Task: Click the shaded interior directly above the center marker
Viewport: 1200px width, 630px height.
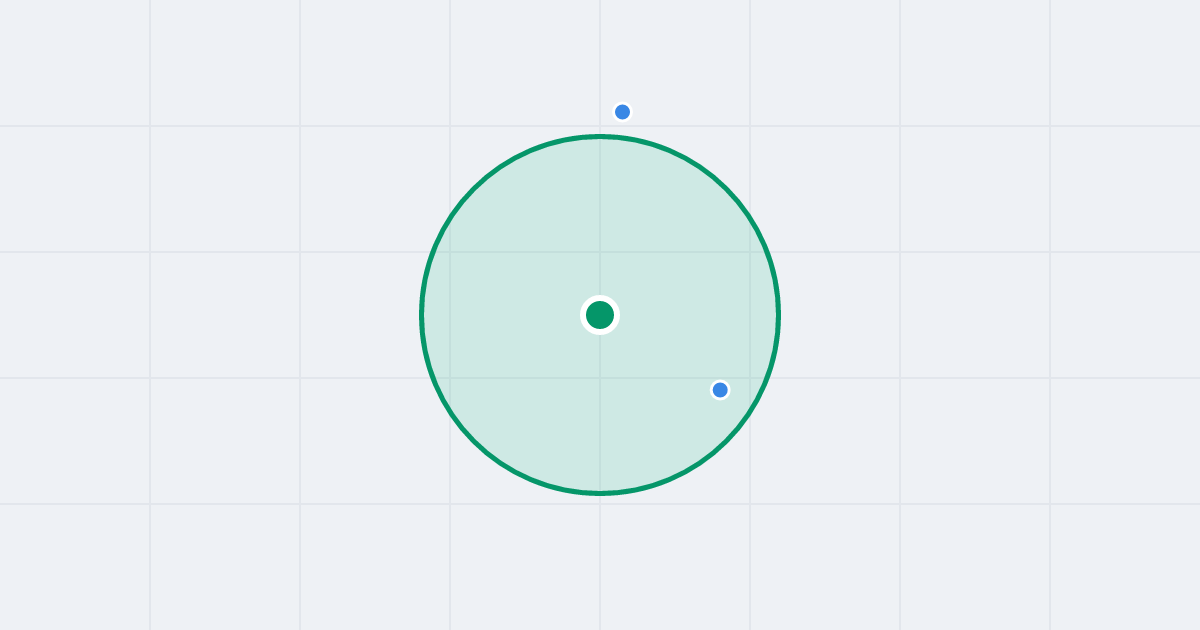Action: [600, 220]
